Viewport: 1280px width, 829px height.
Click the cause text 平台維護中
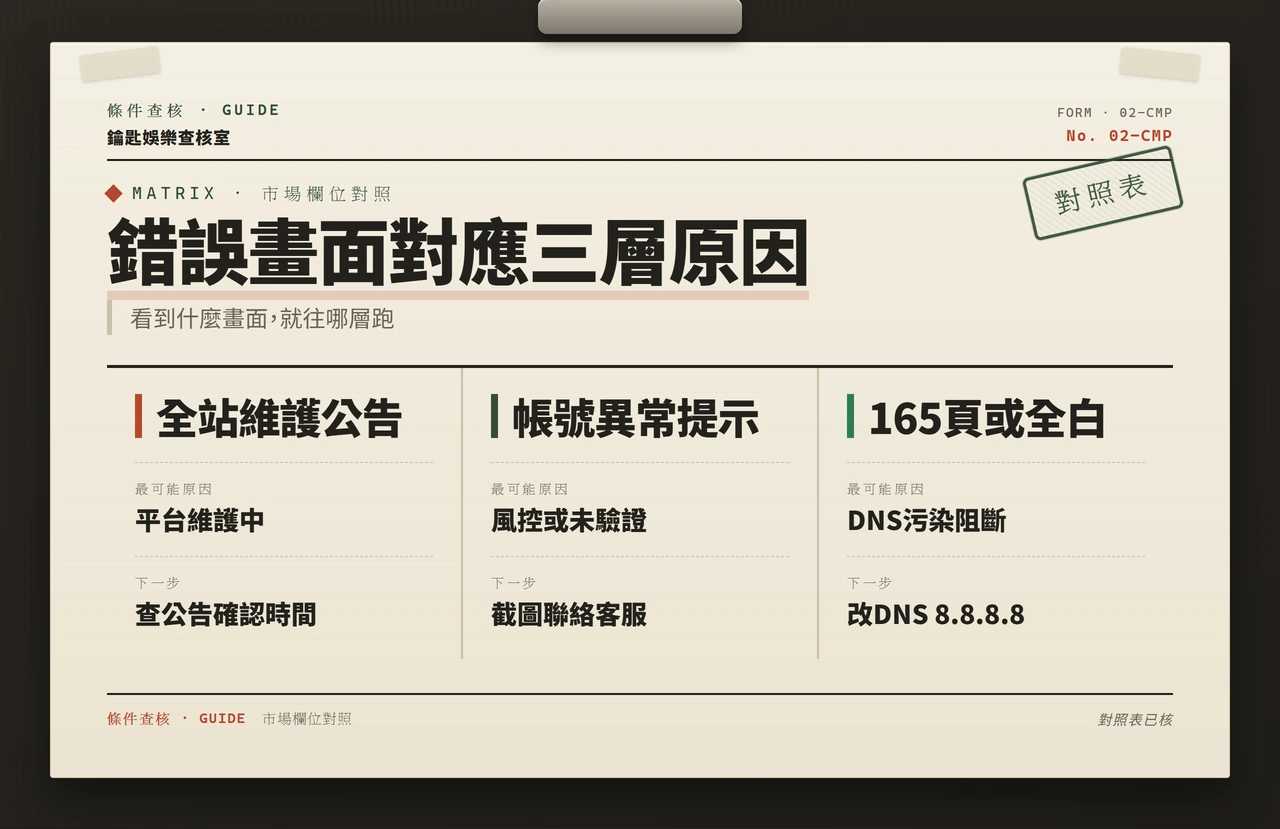[x=200, y=521]
